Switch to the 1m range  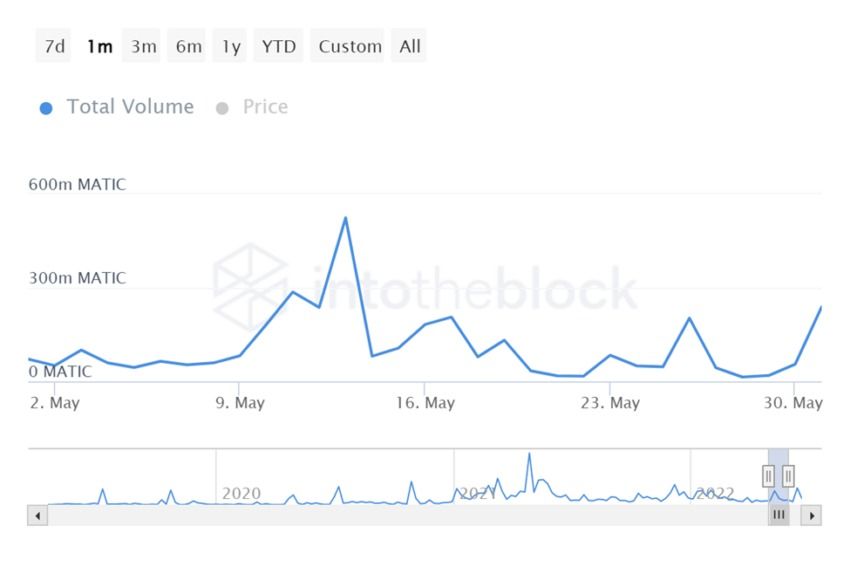[x=99, y=46]
